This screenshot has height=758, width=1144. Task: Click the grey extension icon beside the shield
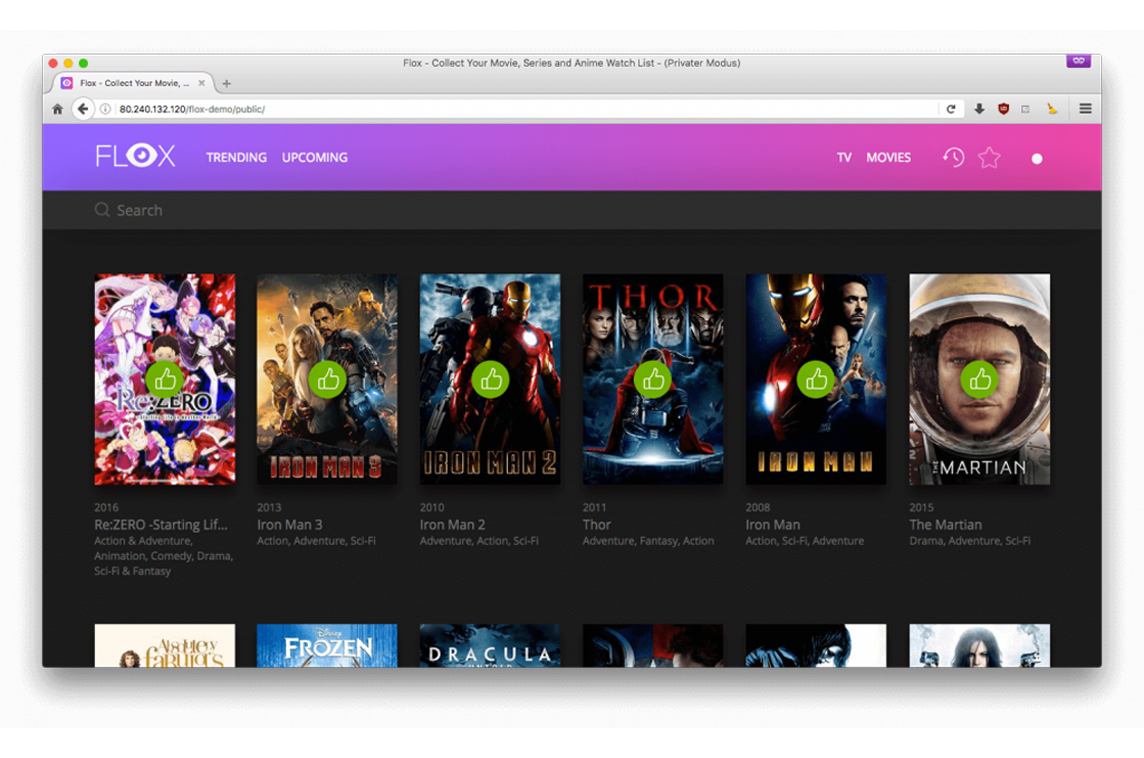point(1025,109)
